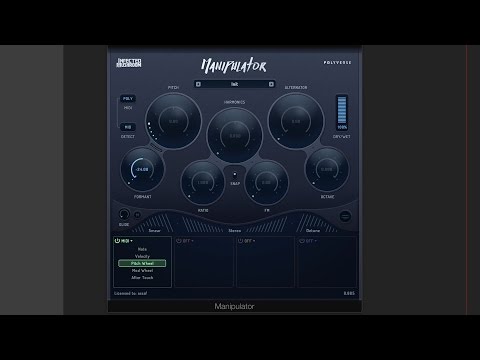Image resolution: width=480 pixels, height=360 pixels.
Task: Toggle the Snap switch
Action: click(235, 174)
